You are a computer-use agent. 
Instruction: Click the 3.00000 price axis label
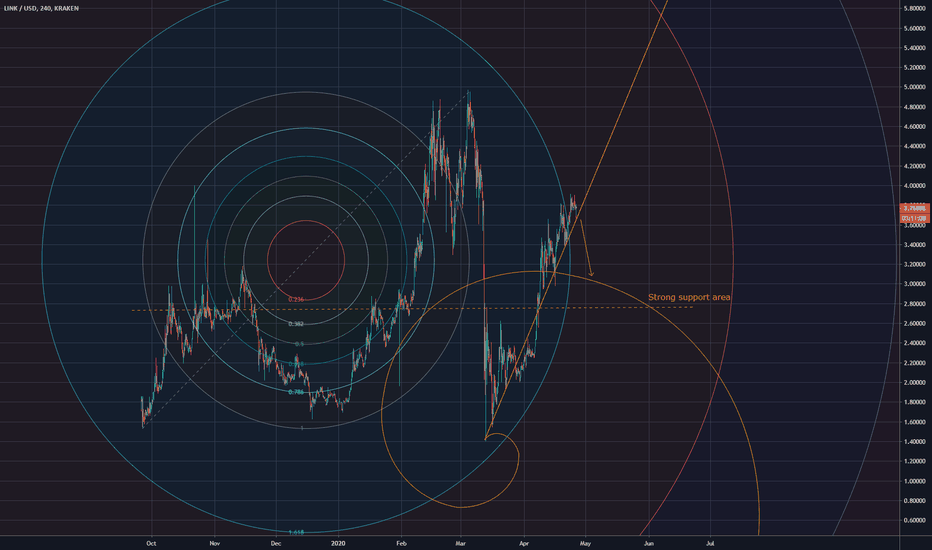tap(915, 284)
